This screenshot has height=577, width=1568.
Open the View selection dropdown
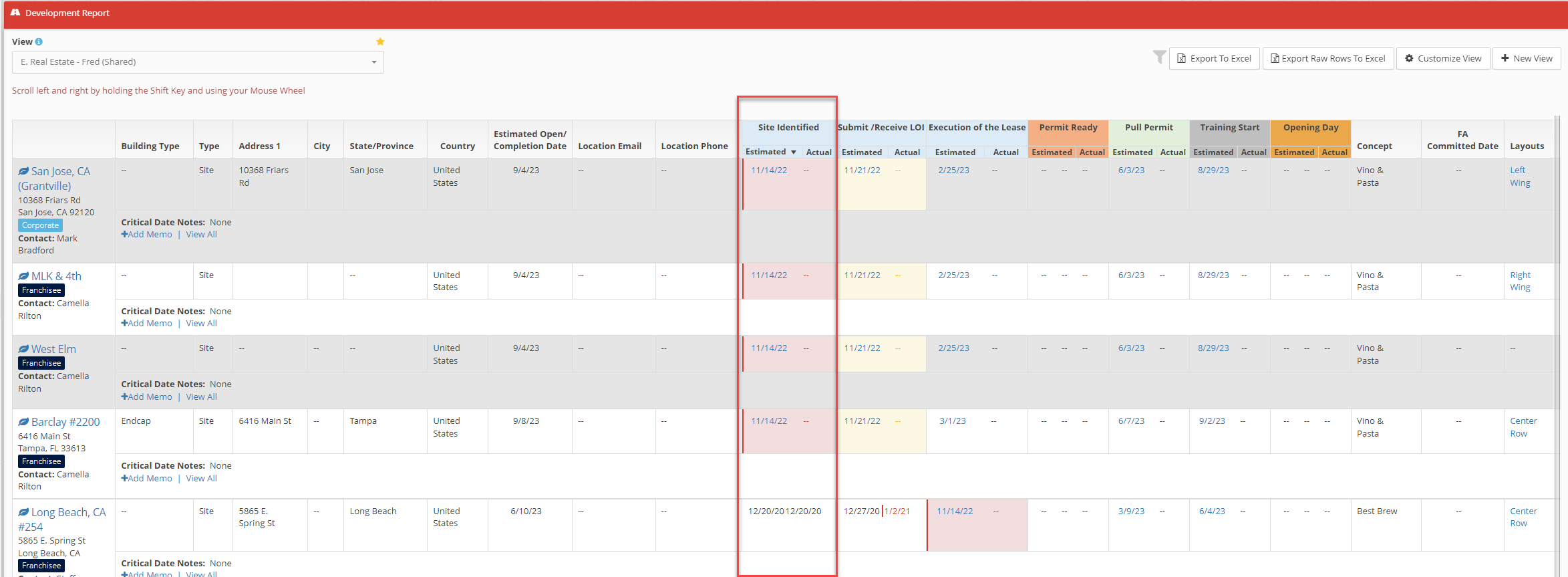coord(198,62)
